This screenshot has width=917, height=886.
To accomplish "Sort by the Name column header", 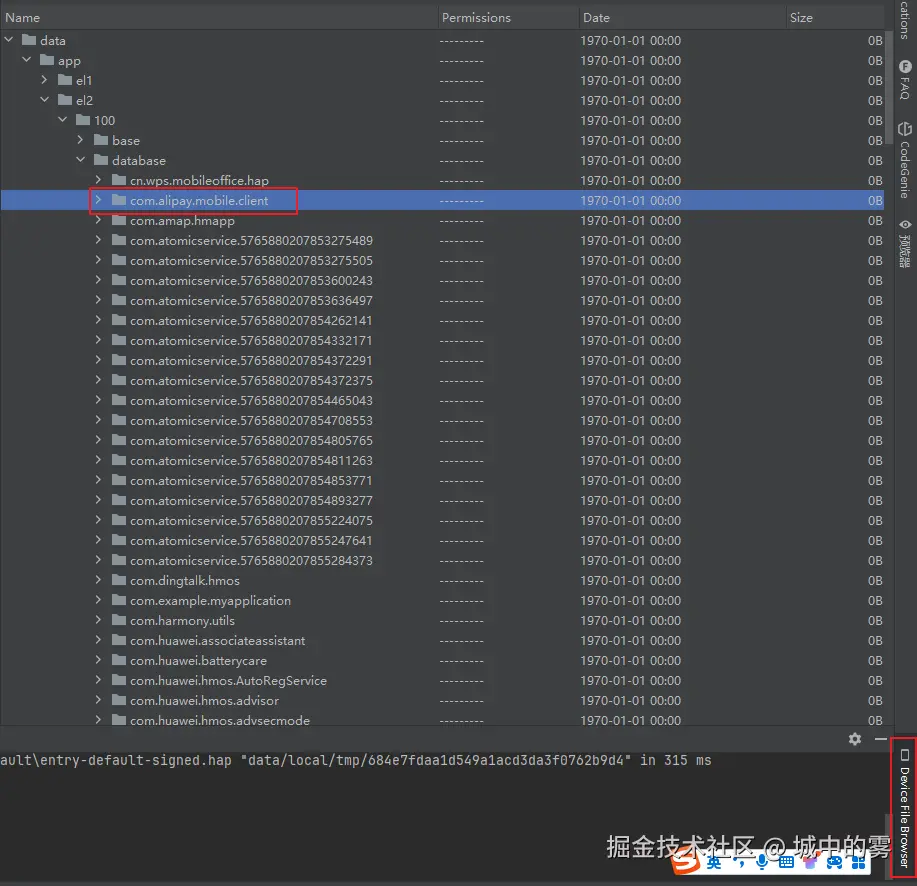I will click(x=219, y=18).
